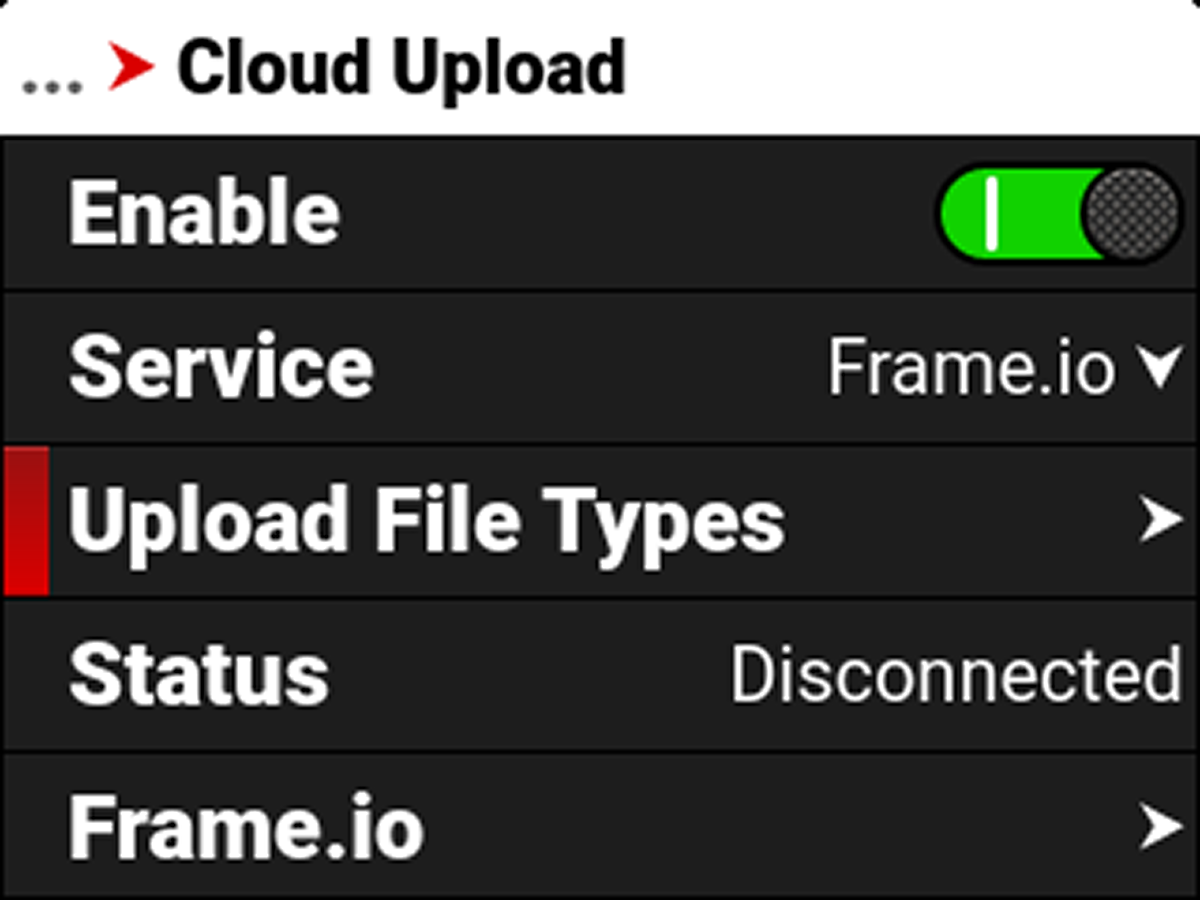Image resolution: width=1200 pixels, height=900 pixels.
Task: Click the Cloud Upload menu title
Action: 401,69
